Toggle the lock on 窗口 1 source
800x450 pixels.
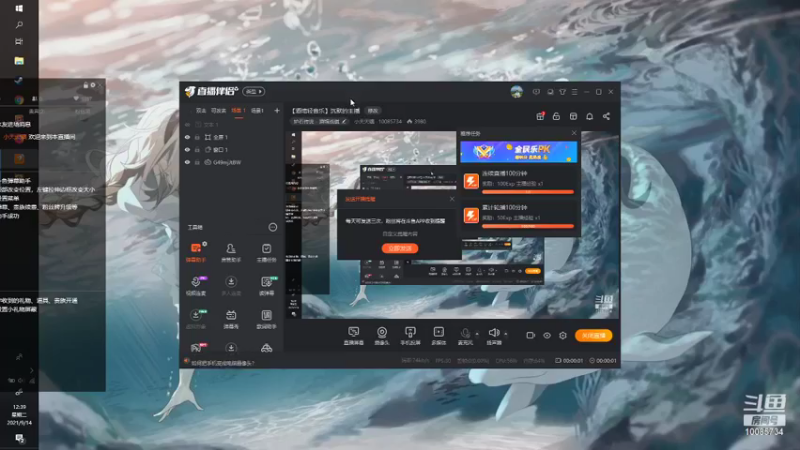[x=197, y=149]
